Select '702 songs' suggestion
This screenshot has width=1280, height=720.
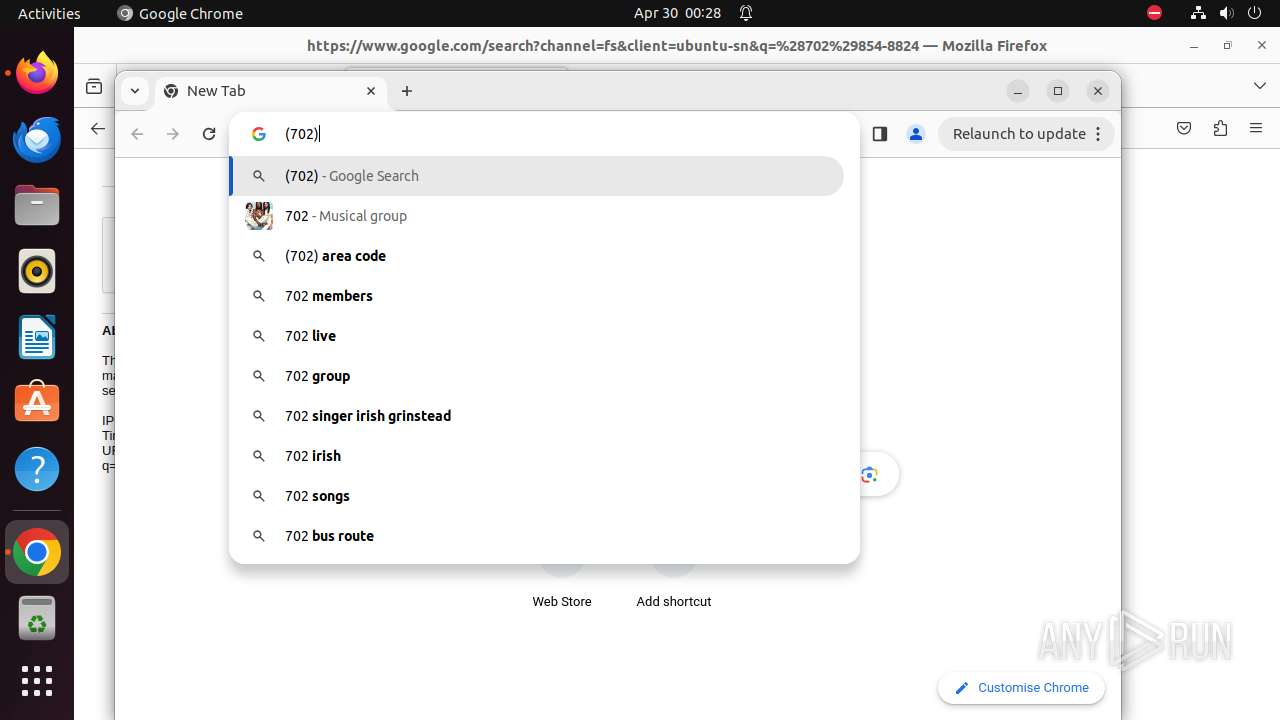coord(537,496)
